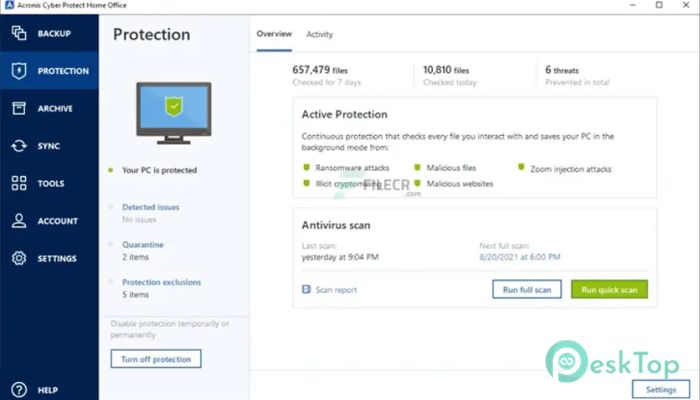The image size is (700, 400).
Task: Switch to the Activity tab
Action: pyautogui.click(x=320, y=34)
